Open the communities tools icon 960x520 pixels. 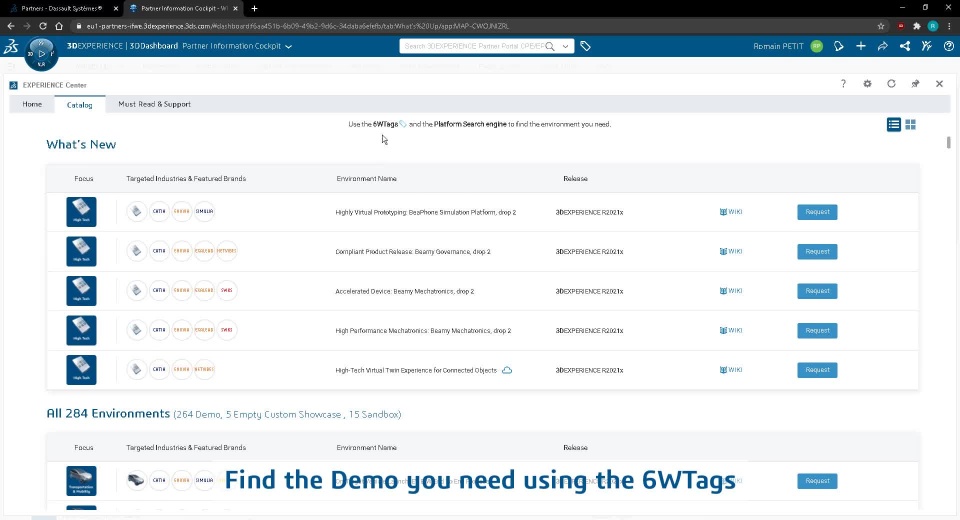(x=927, y=46)
